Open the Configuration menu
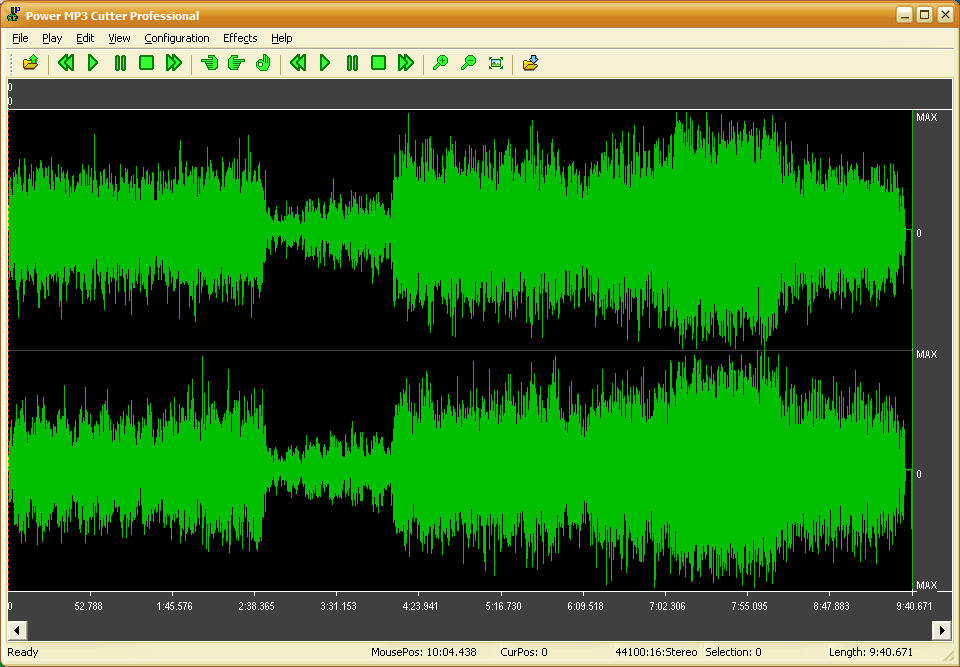The width and height of the screenshot is (960, 667). [176, 38]
